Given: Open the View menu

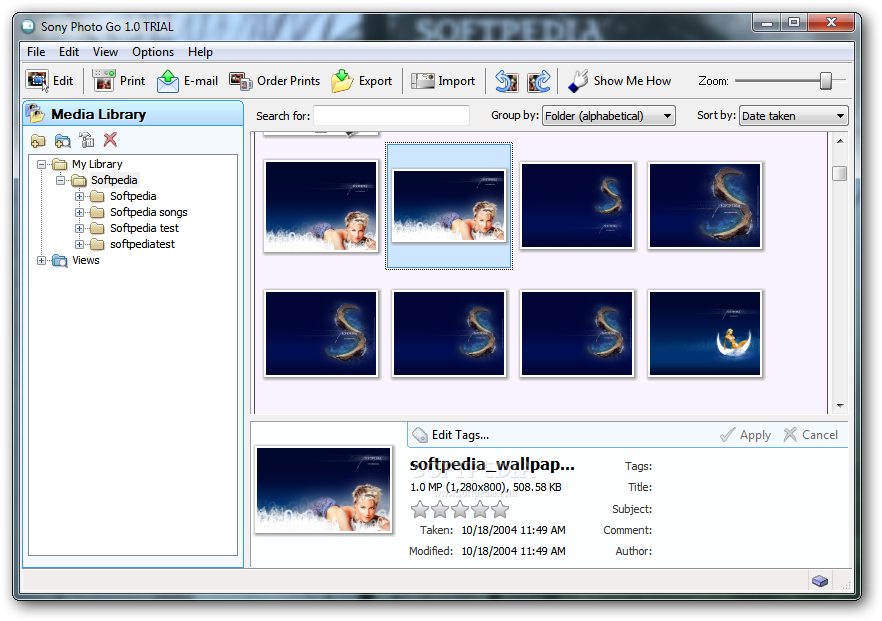Looking at the screenshot, I should click(x=105, y=52).
